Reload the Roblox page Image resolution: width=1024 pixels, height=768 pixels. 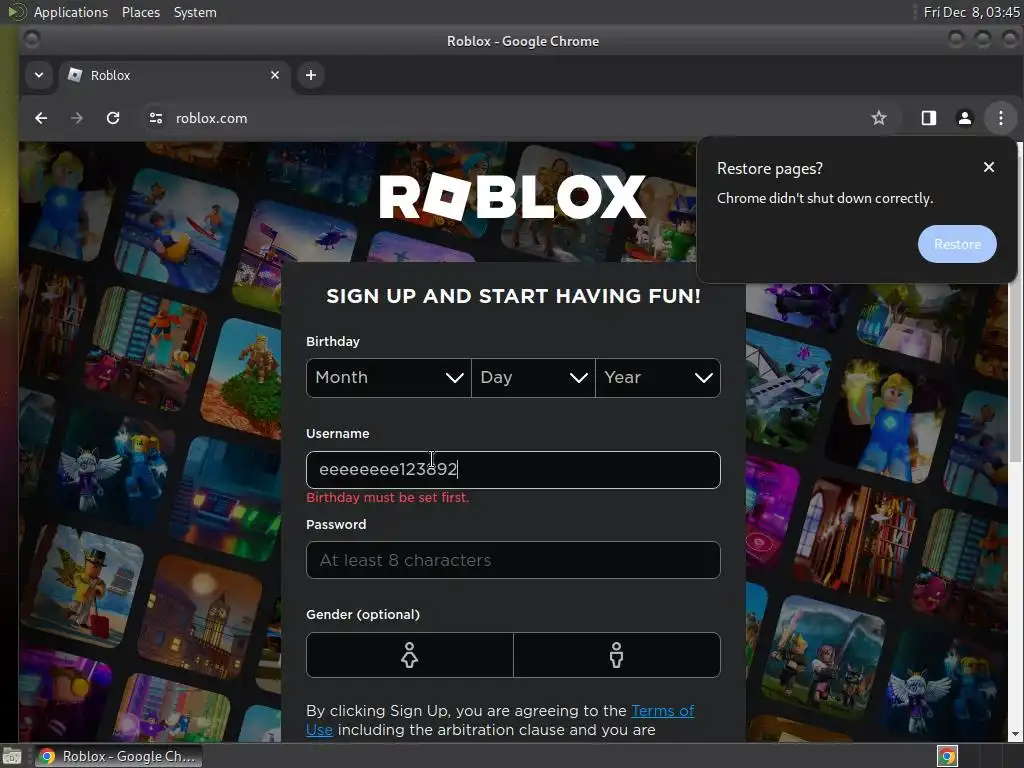tap(113, 118)
